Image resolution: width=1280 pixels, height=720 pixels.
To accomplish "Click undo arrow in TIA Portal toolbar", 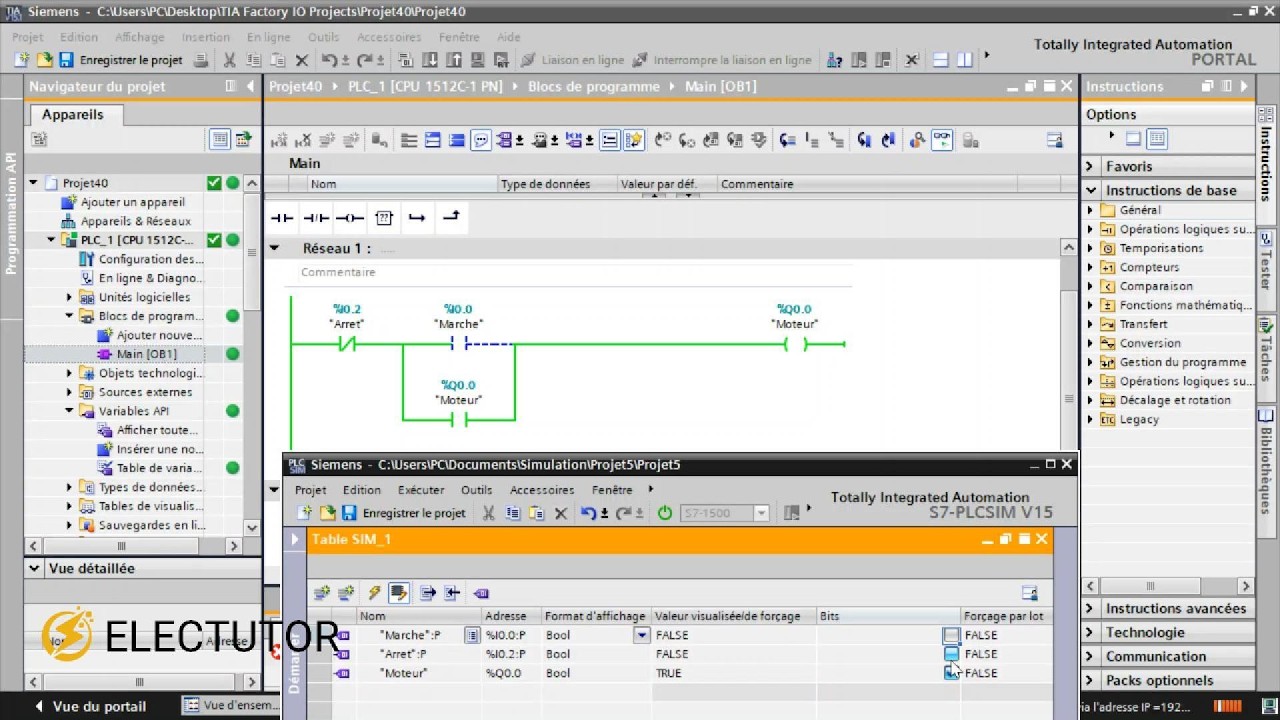I will (329, 60).
